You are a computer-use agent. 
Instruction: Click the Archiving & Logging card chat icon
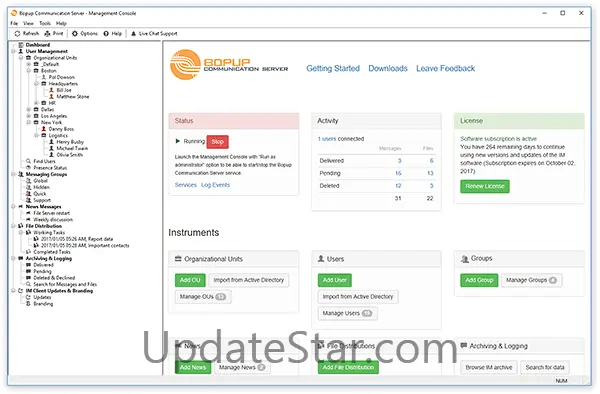pos(464,345)
